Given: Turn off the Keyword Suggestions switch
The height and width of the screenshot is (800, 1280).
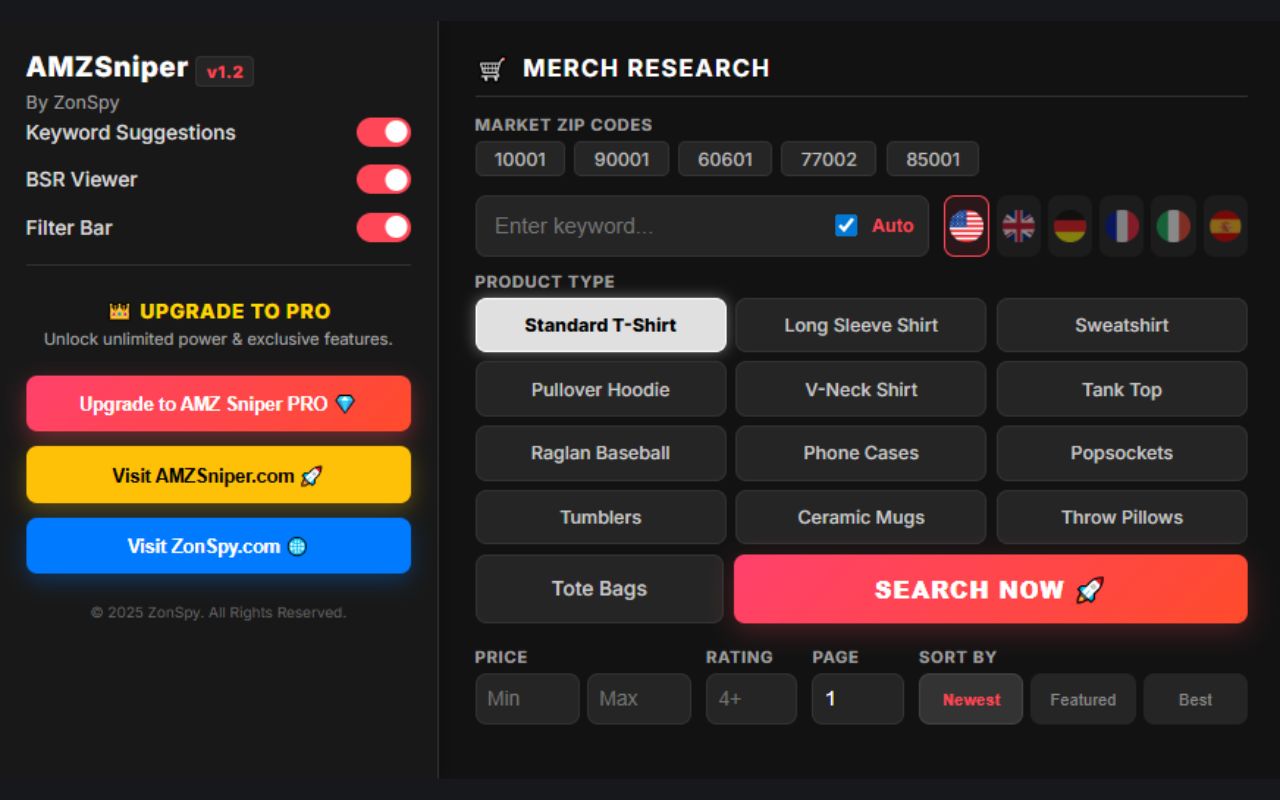Looking at the screenshot, I should click(384, 132).
